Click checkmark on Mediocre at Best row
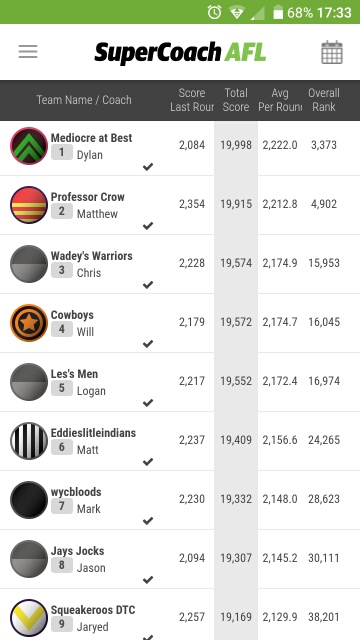360x640 pixels. pyautogui.click(x=148, y=167)
